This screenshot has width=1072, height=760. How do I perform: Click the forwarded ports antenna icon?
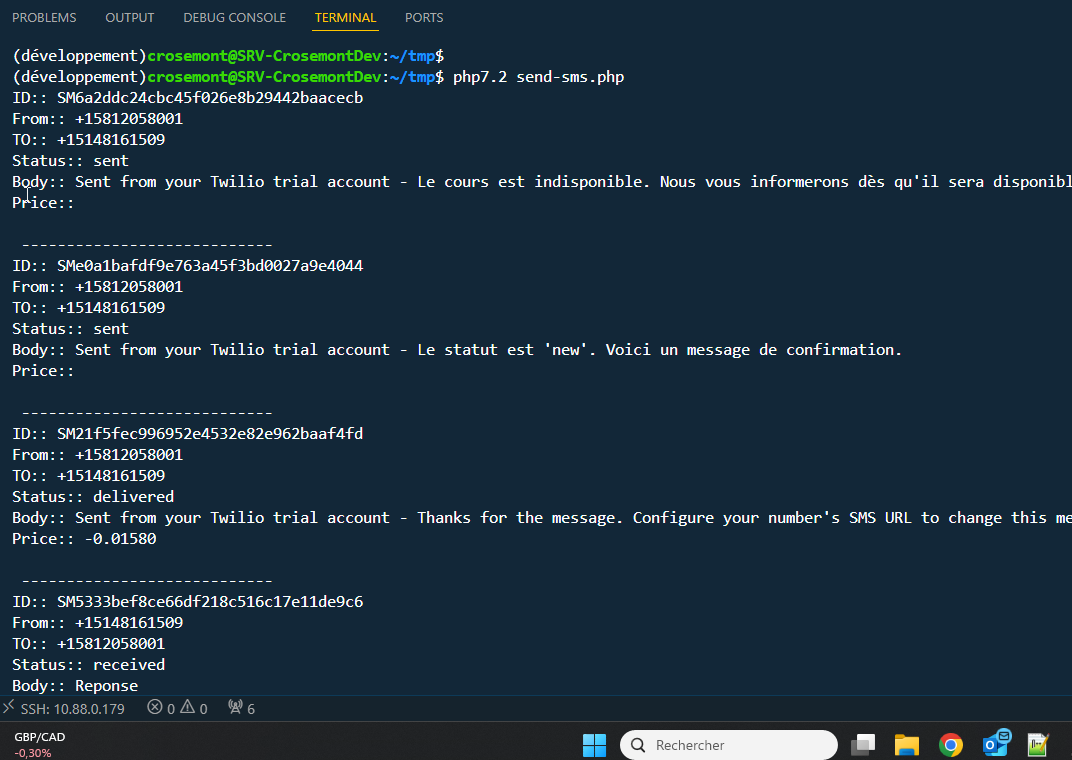tap(241, 709)
